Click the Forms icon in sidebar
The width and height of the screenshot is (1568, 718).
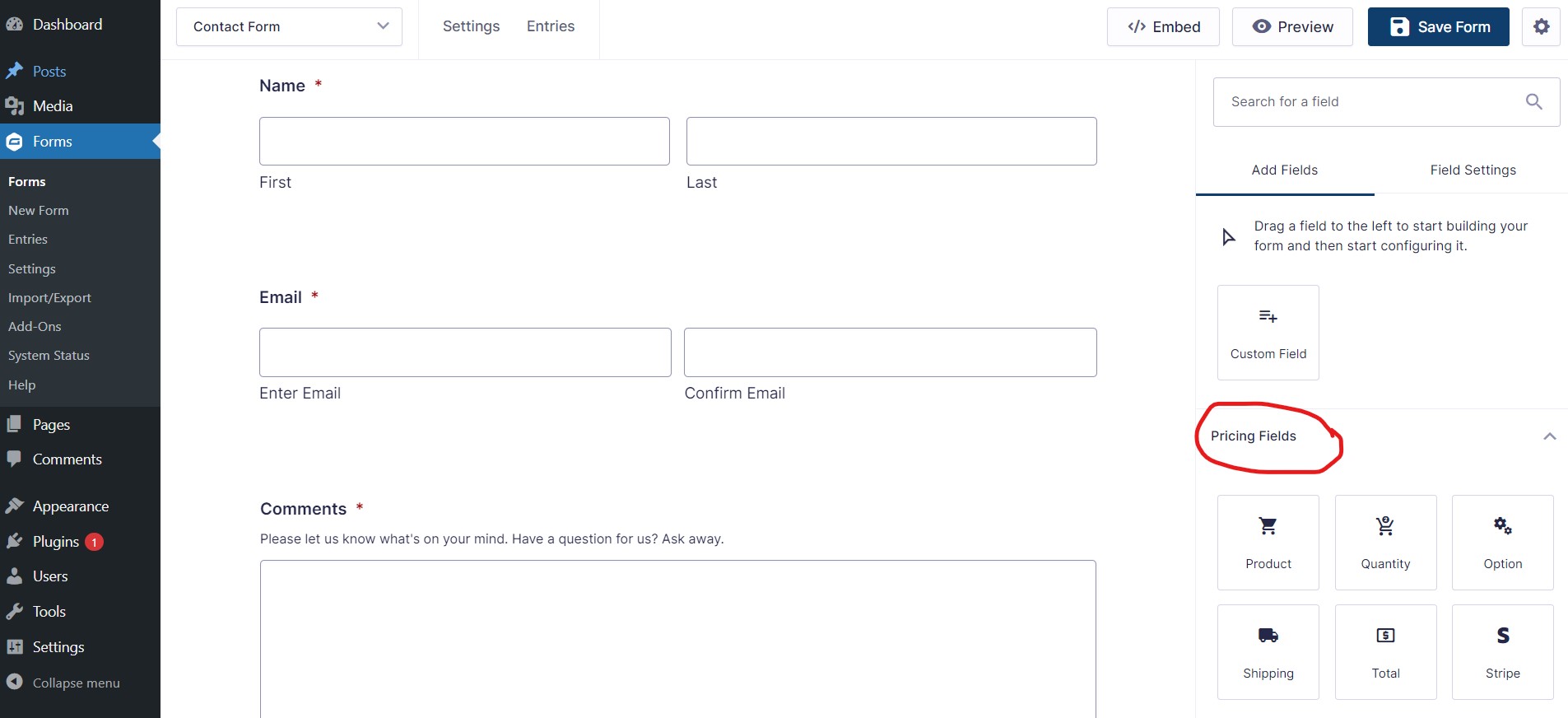point(15,142)
